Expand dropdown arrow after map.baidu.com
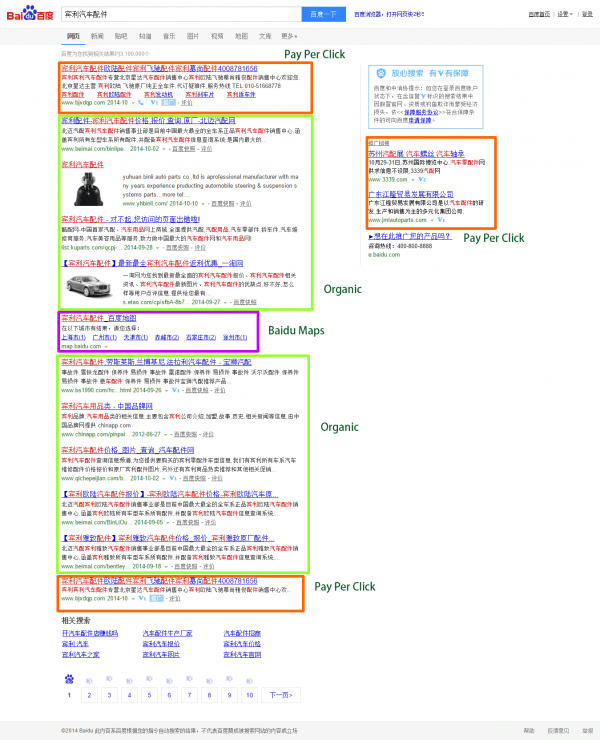Image resolution: width=600 pixels, height=740 pixels. (106, 346)
